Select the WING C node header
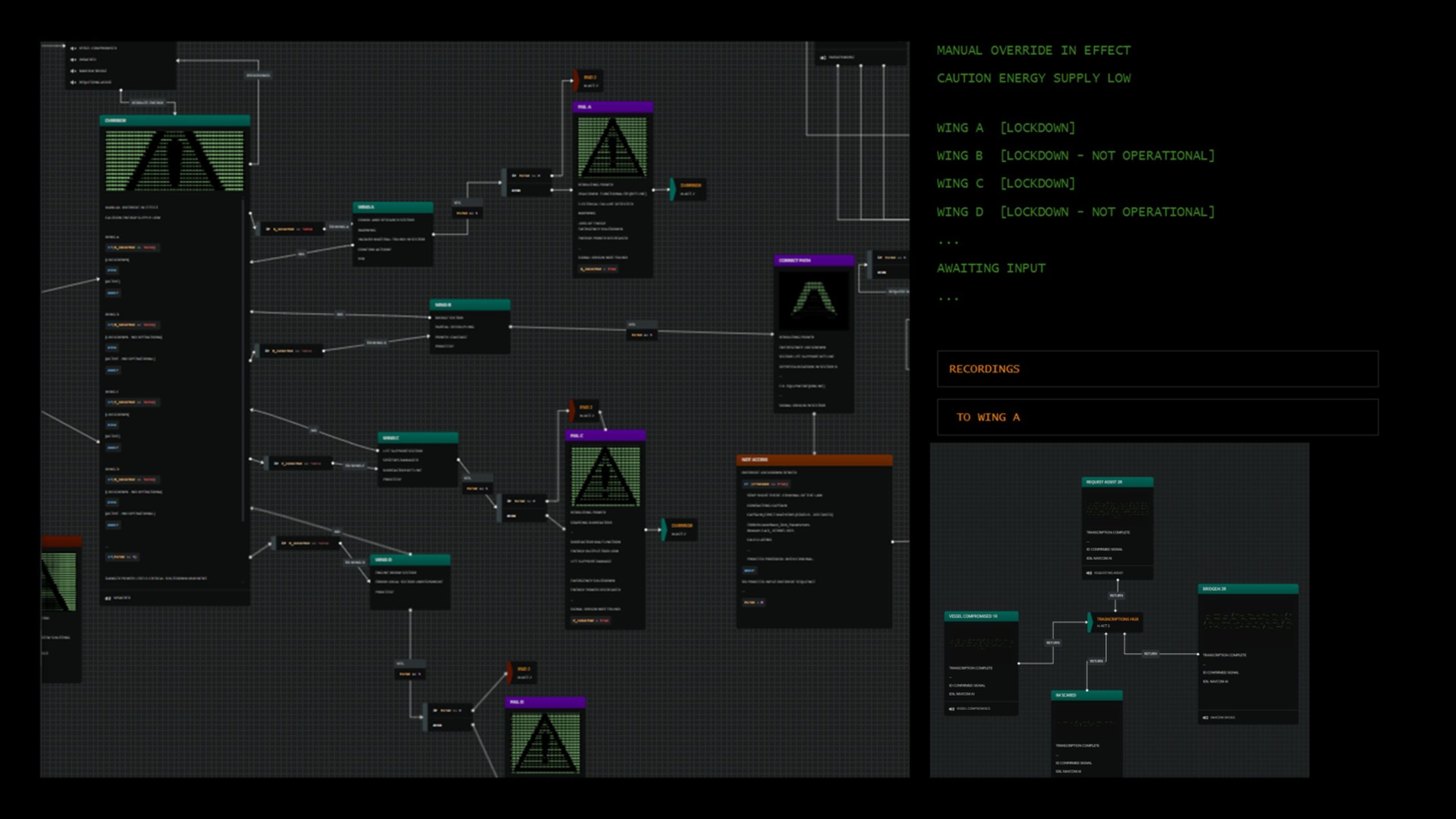This screenshot has height=819, width=1456. coord(417,438)
